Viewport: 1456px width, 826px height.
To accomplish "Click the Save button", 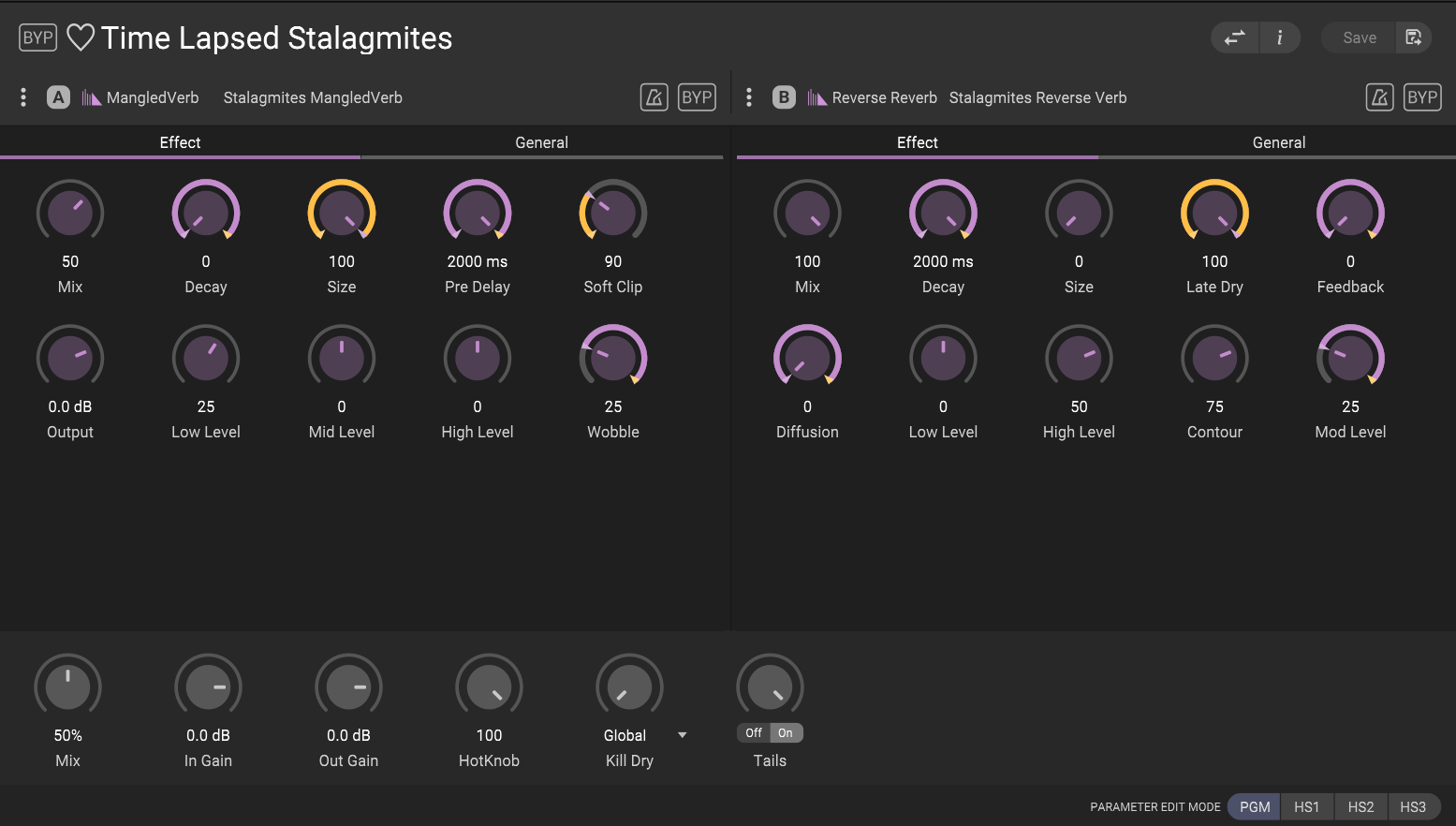I will (1359, 37).
